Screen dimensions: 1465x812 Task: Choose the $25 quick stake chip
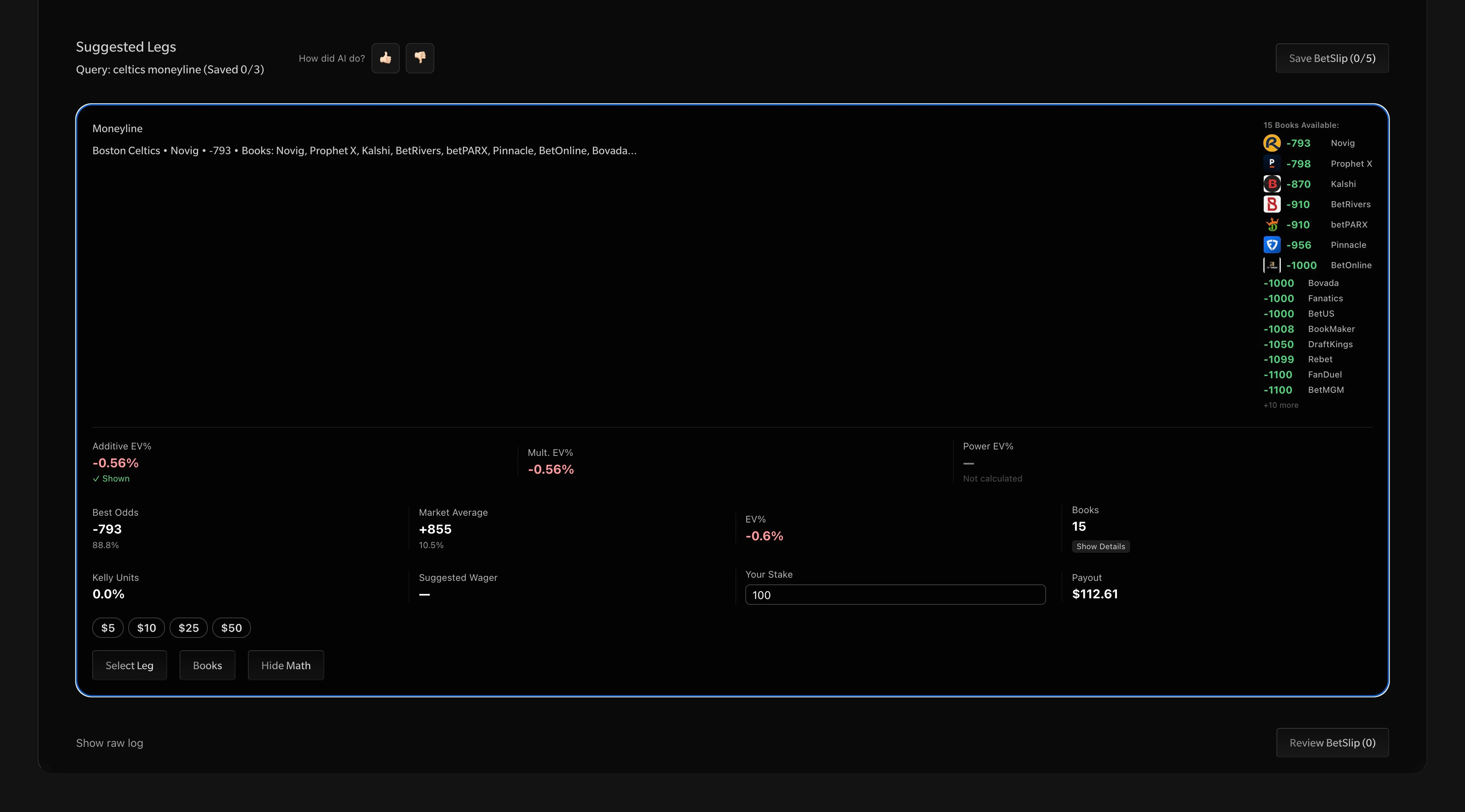pyautogui.click(x=188, y=628)
